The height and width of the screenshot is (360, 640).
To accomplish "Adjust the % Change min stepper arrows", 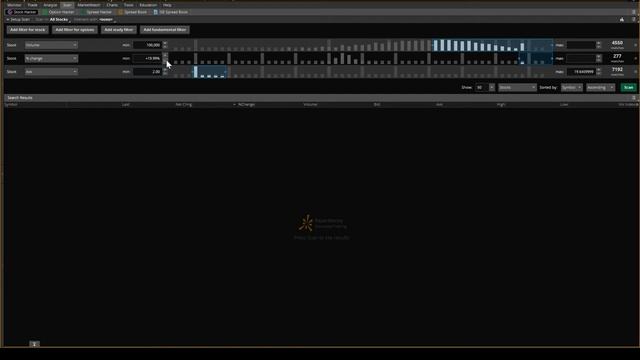I will pyautogui.click(x=165, y=58).
